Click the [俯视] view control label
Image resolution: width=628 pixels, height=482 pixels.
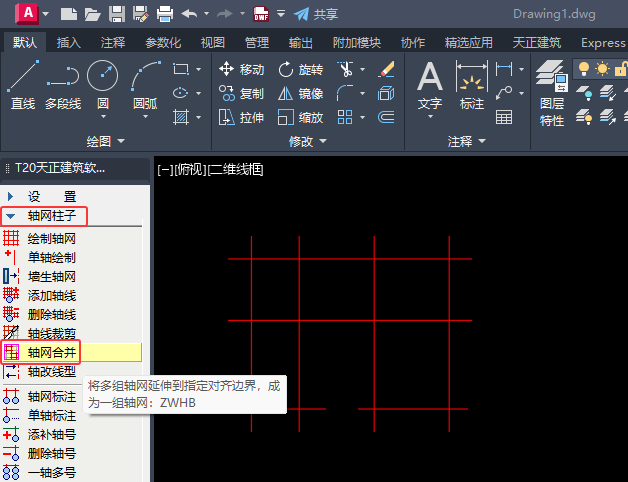[x=191, y=170]
